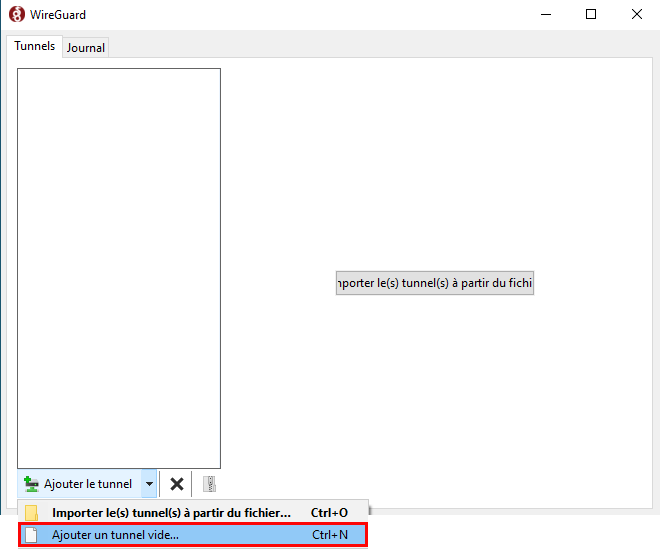Viewport: 660px width, 549px height.
Task: Click the empty tunnels list box
Action: tap(119, 268)
